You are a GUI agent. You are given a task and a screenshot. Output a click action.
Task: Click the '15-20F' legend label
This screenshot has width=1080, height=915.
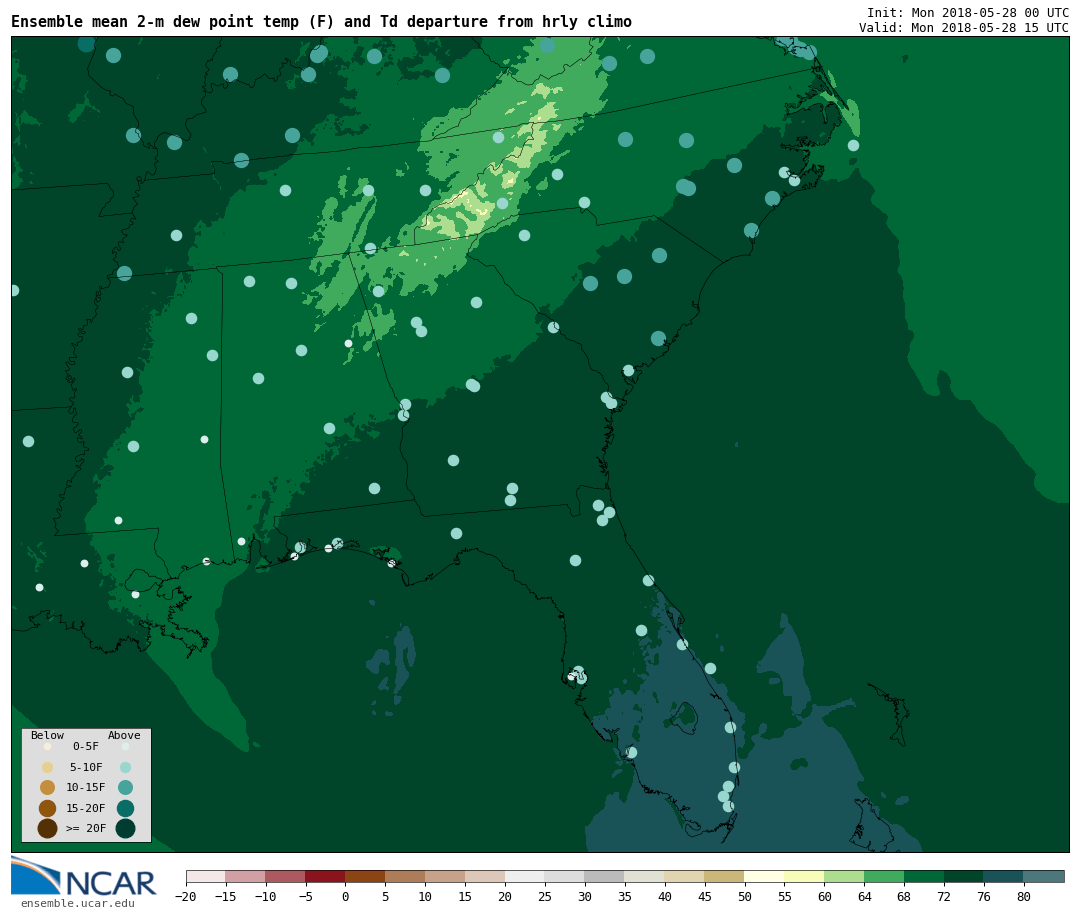86,808
